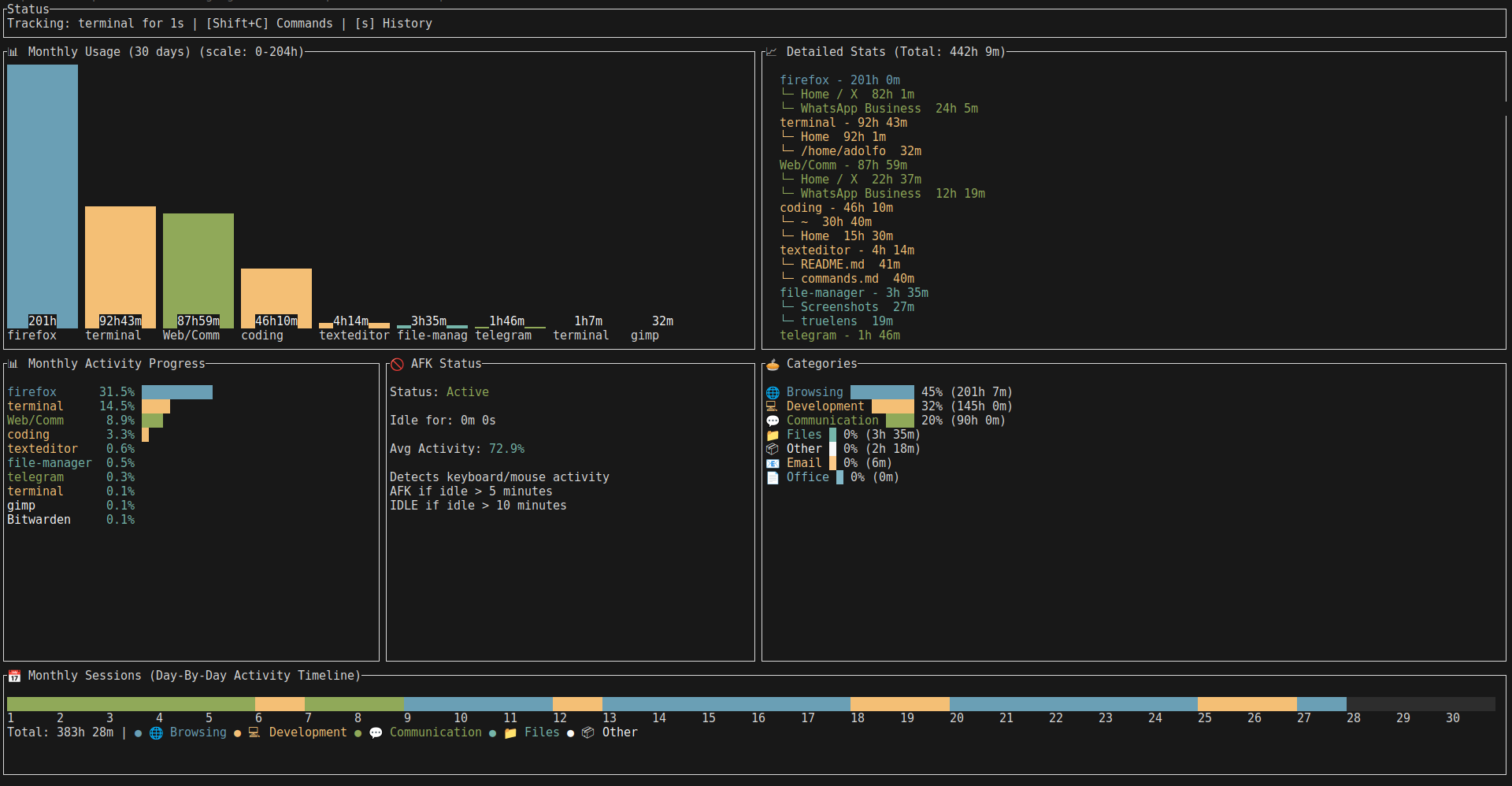Viewport: 1512px width, 786px height.
Task: Select file-manager - 3h 35m stats entry
Action: click(x=854, y=293)
